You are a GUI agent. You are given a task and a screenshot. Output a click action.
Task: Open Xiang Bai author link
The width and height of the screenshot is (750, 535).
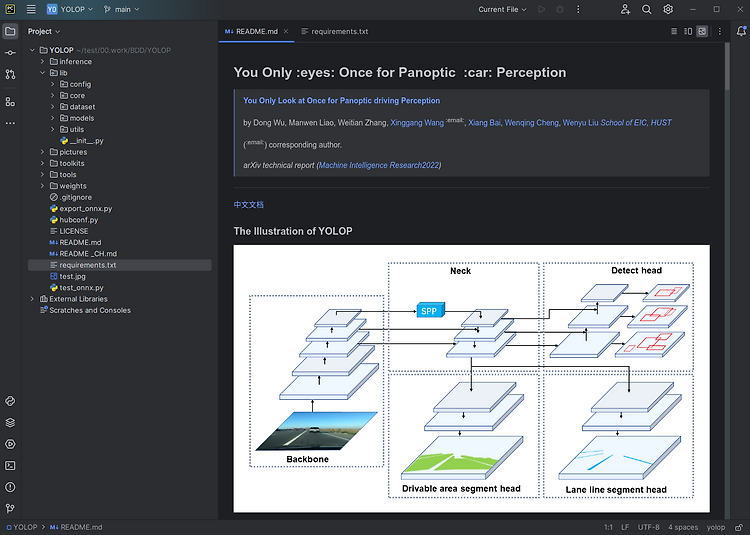(x=484, y=123)
